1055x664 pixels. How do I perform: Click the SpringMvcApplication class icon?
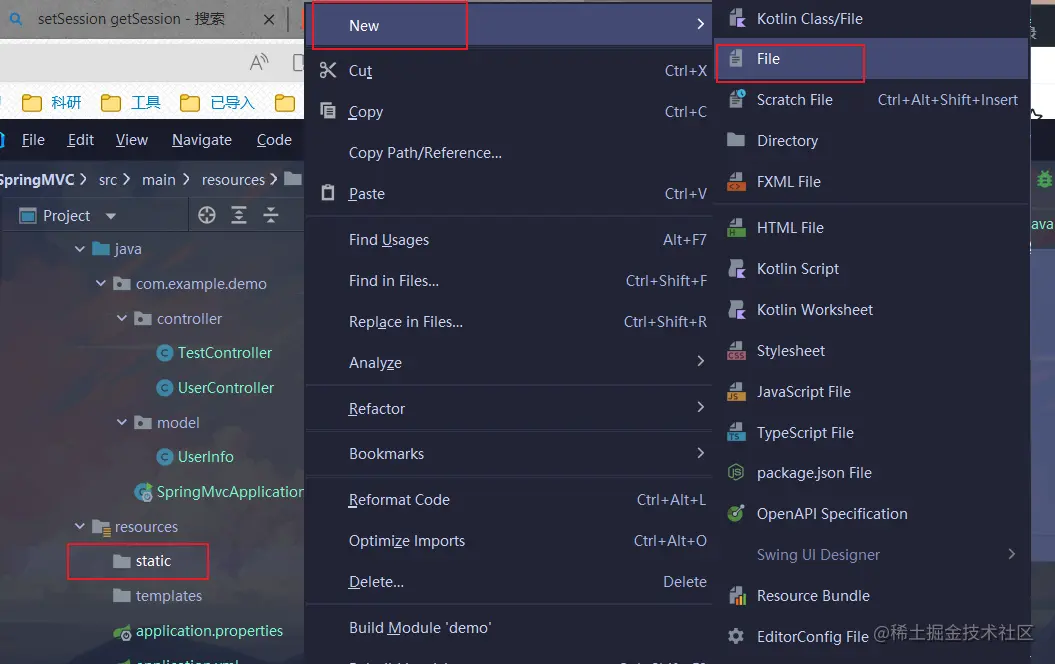click(143, 492)
